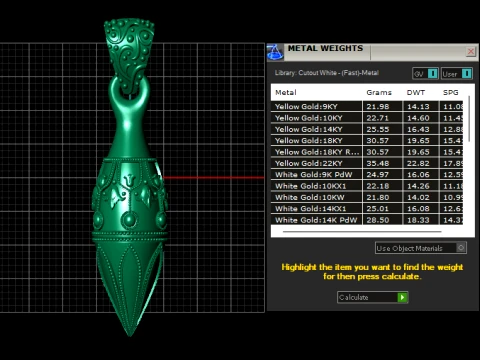480x360 pixels.
Task: Select the Yellow Gold:10KY row
Action: [x=367, y=118]
